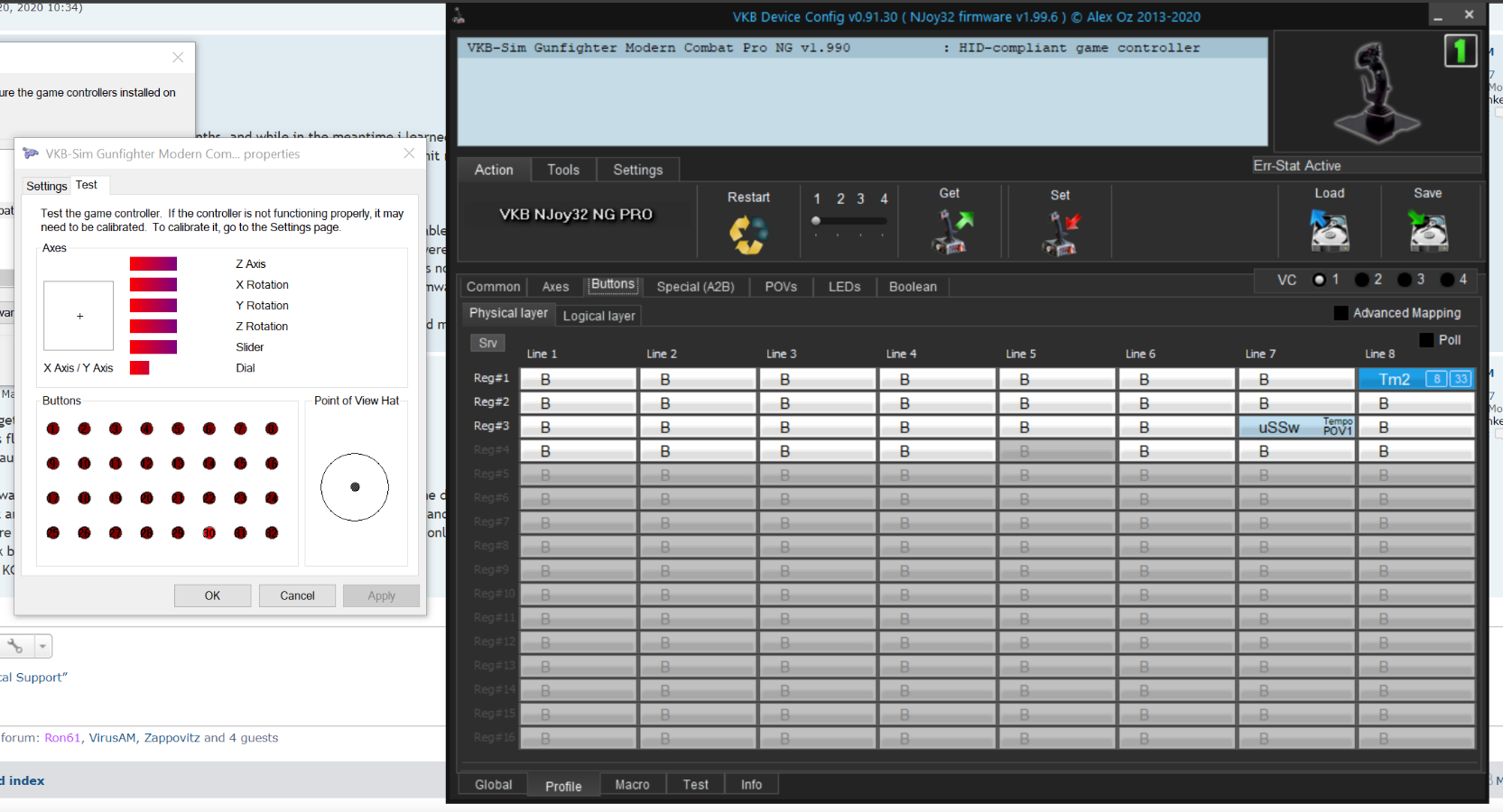Switch to the POVs tab
The width and height of the screenshot is (1503, 812).
781,287
